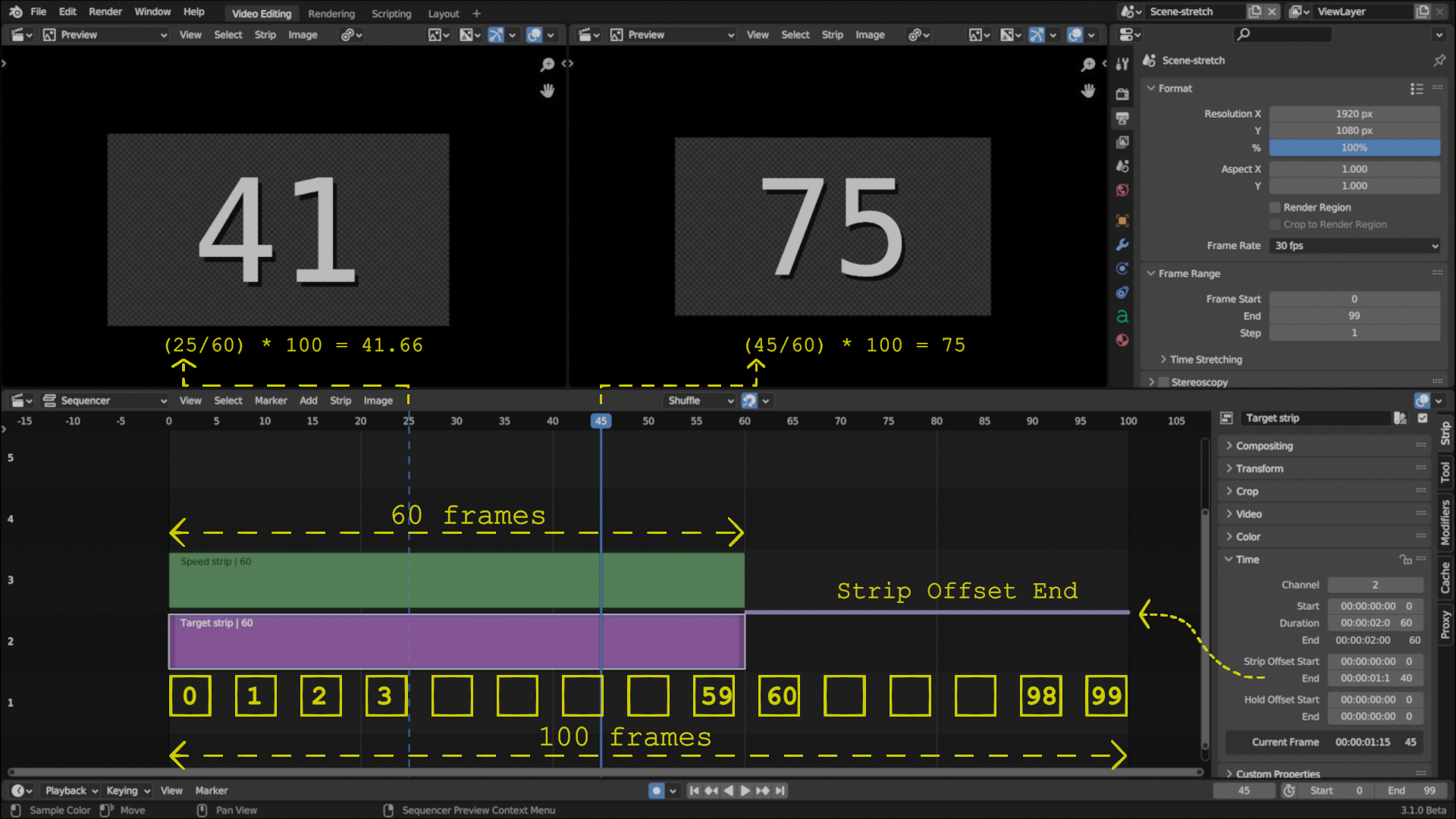This screenshot has width=1456, height=819.
Task: Click the Strip Offset End value field
Action: point(1376,679)
